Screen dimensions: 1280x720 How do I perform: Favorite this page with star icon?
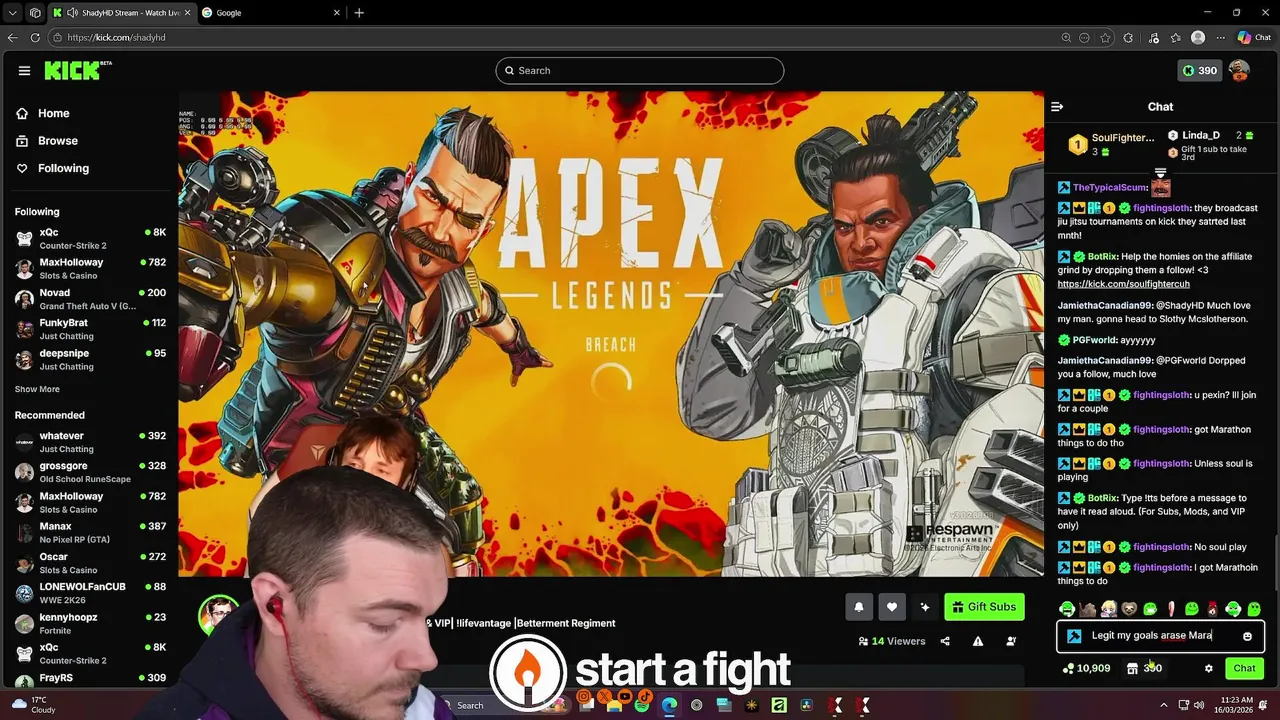point(1105,37)
